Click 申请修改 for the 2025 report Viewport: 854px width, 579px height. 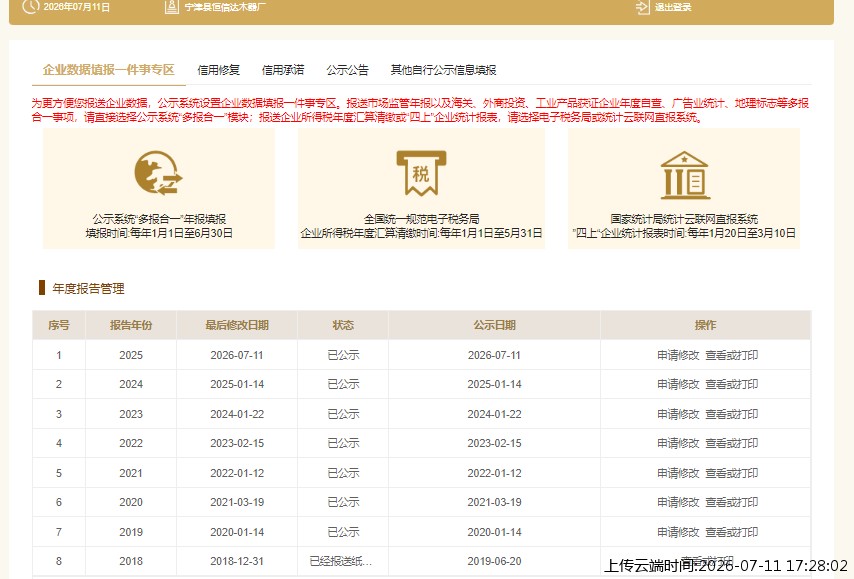point(678,355)
